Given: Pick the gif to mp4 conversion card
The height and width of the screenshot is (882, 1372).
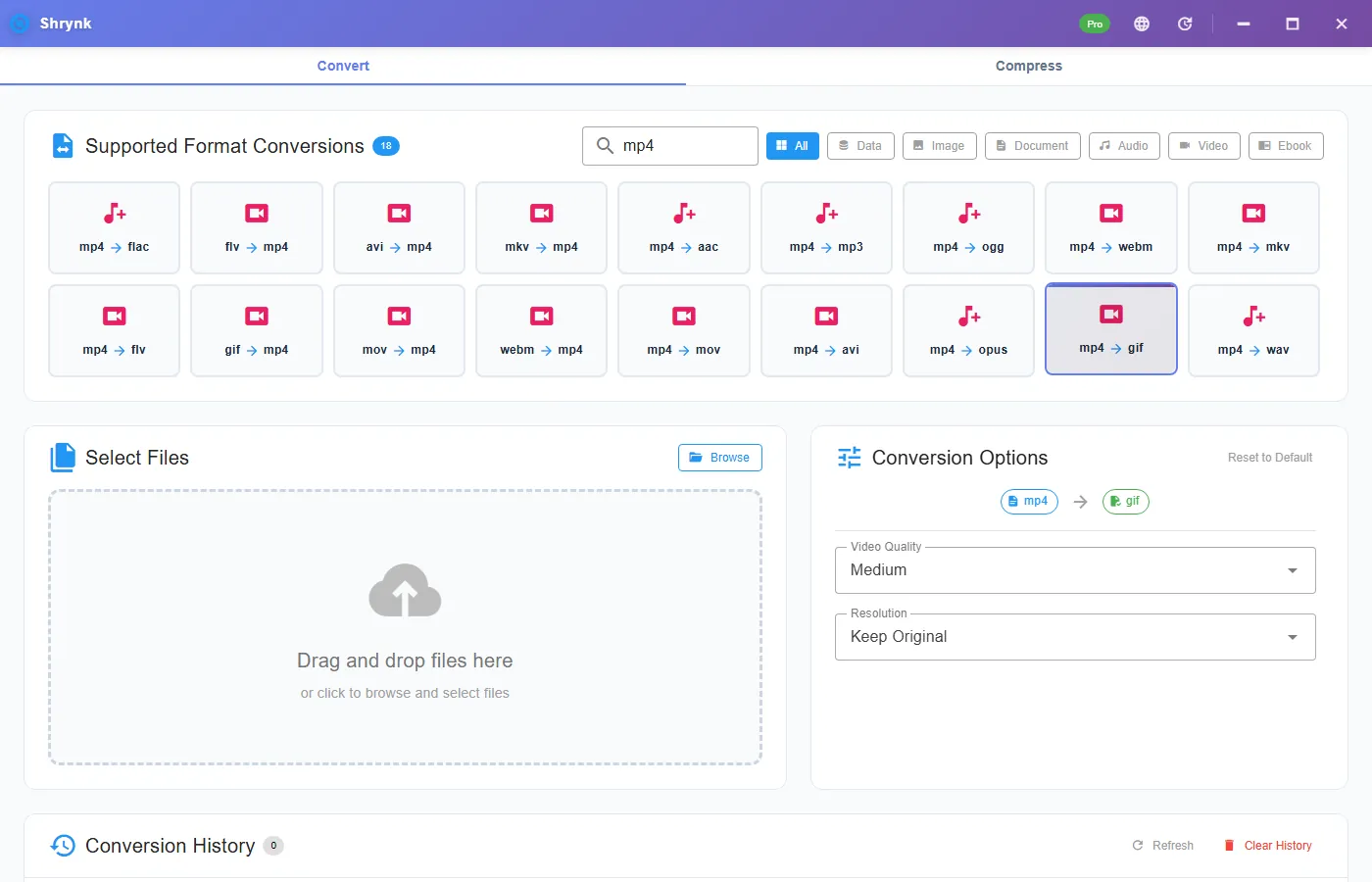Looking at the screenshot, I should point(257,331).
